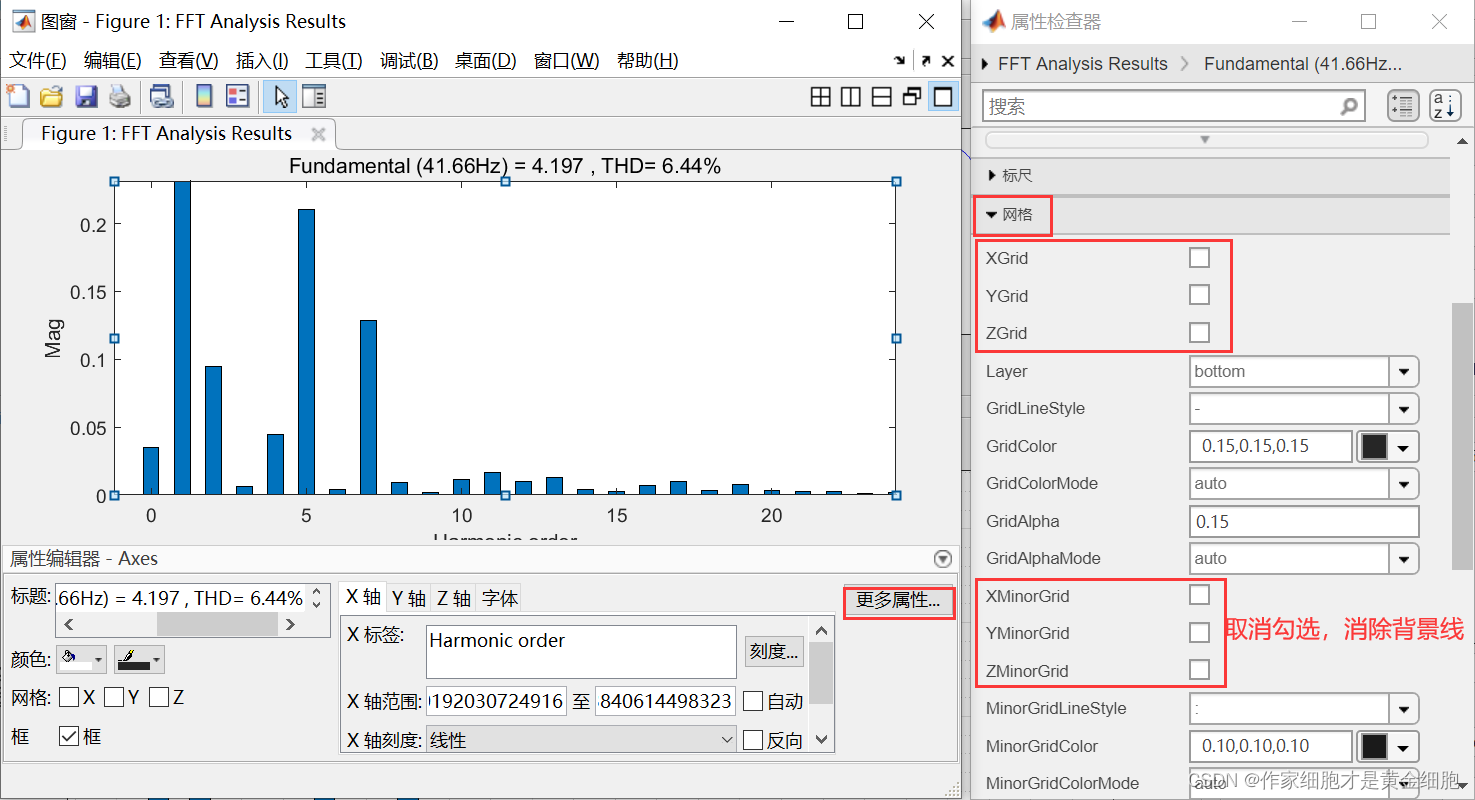Select the left/right tile layout icon
The width and height of the screenshot is (1475, 800).
tap(851, 97)
